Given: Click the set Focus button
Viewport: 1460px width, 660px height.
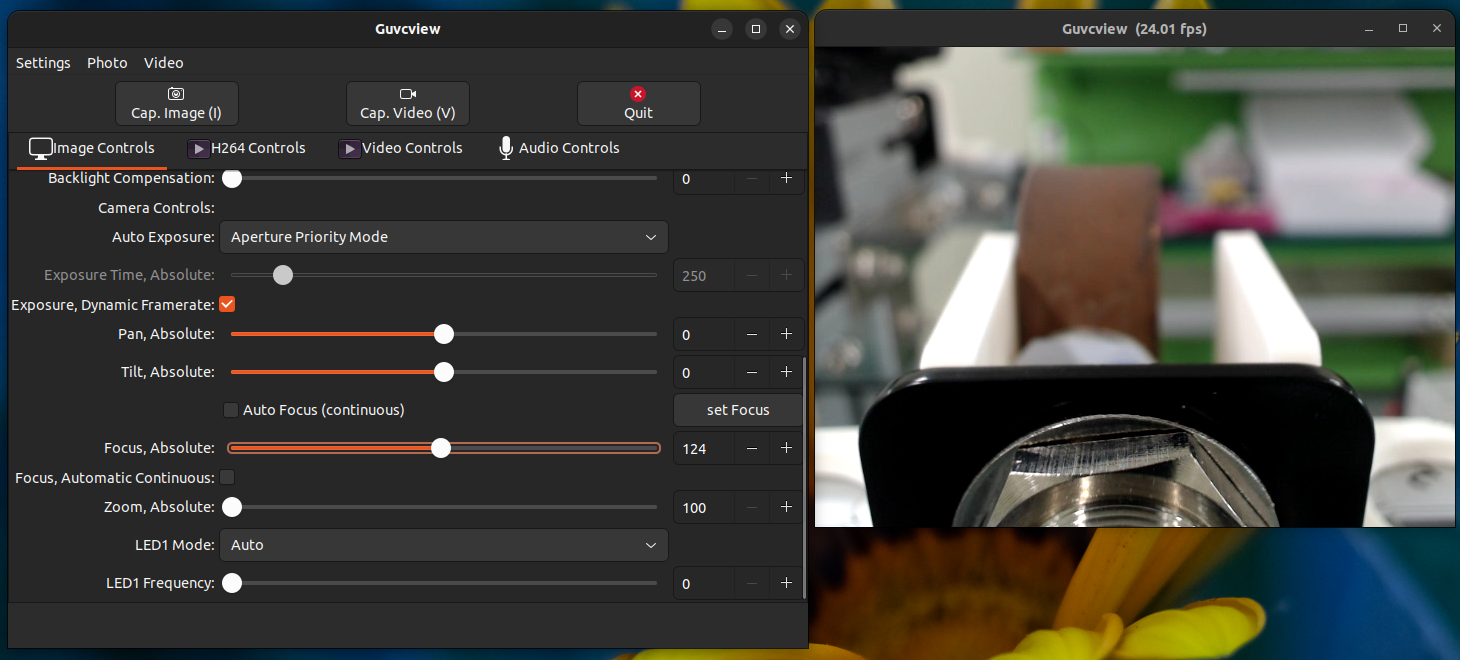Looking at the screenshot, I should tap(738, 410).
